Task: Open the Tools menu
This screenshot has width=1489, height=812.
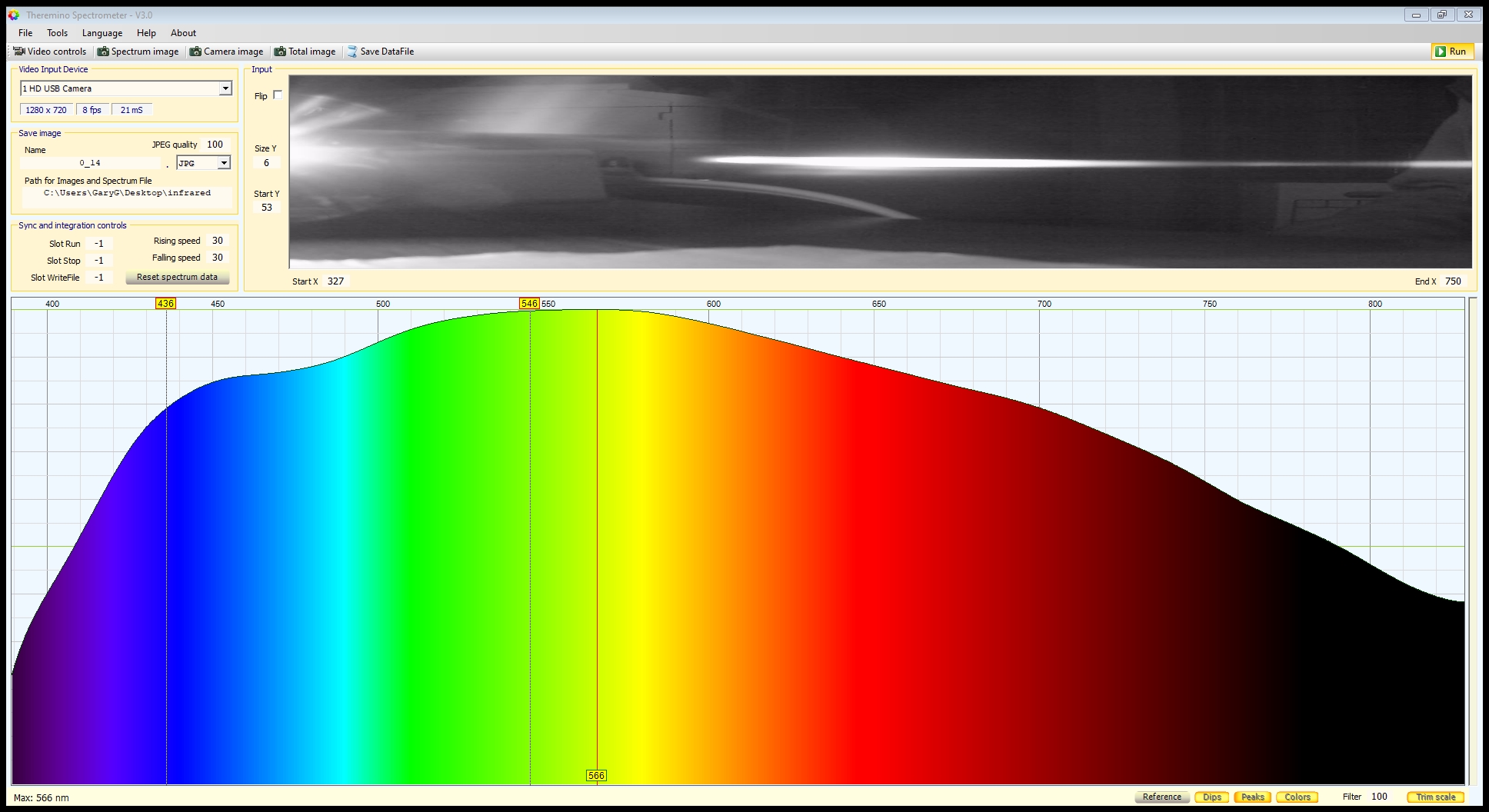Action: pos(57,33)
